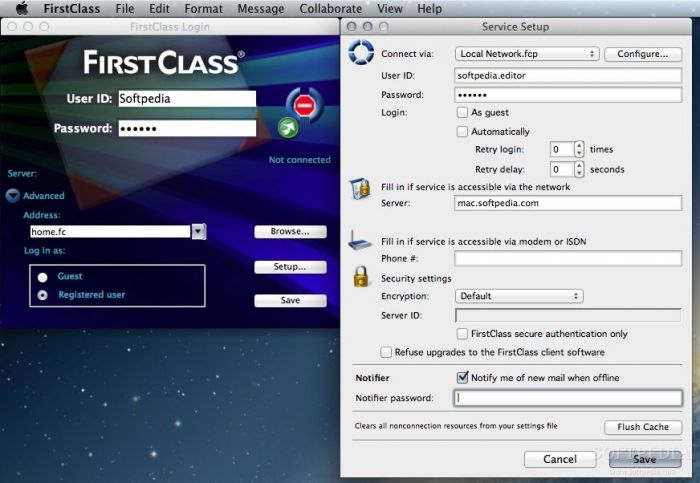
Task: Click Save in Service Setup dialog
Action: point(645,459)
